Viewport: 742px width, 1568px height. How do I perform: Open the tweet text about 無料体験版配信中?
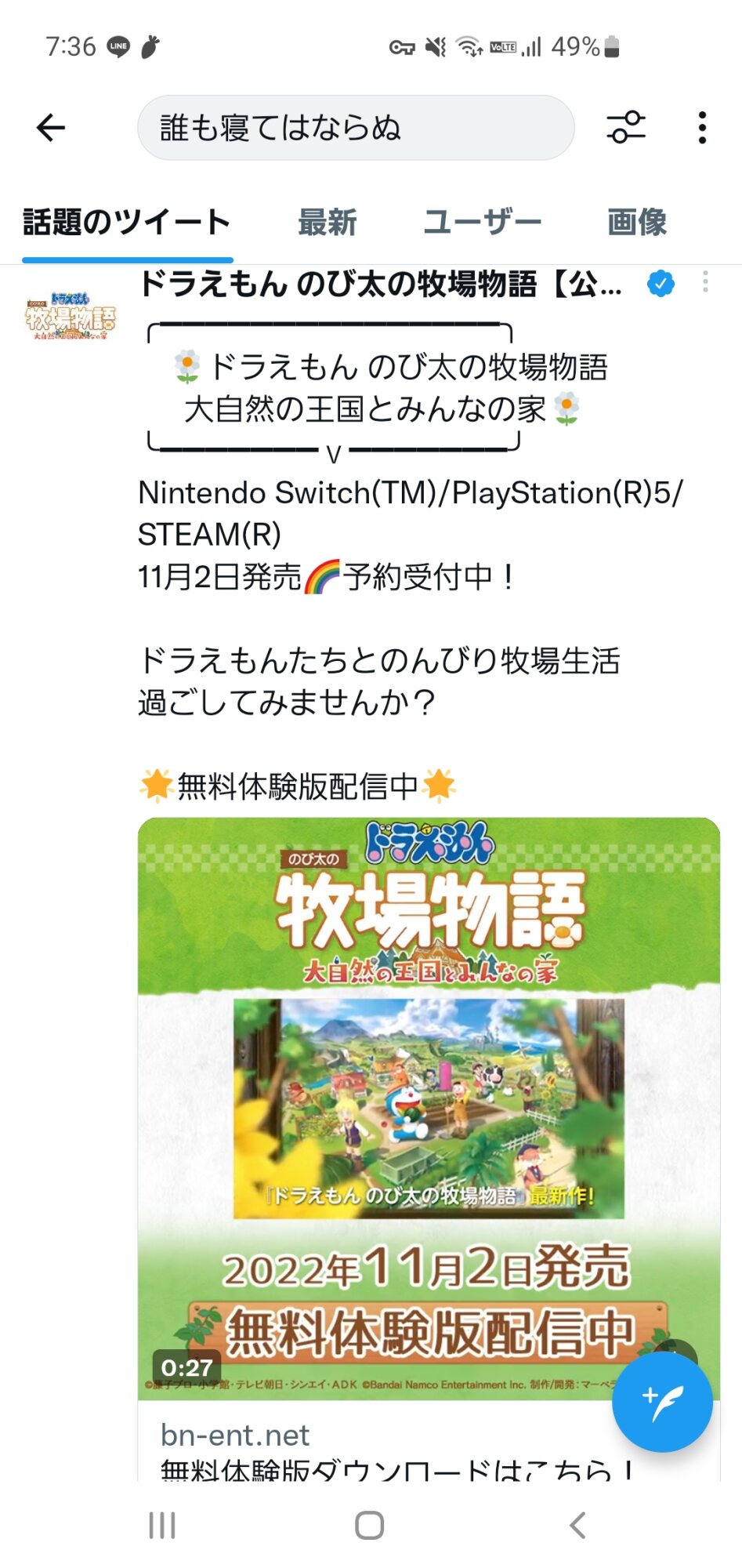[x=298, y=786]
